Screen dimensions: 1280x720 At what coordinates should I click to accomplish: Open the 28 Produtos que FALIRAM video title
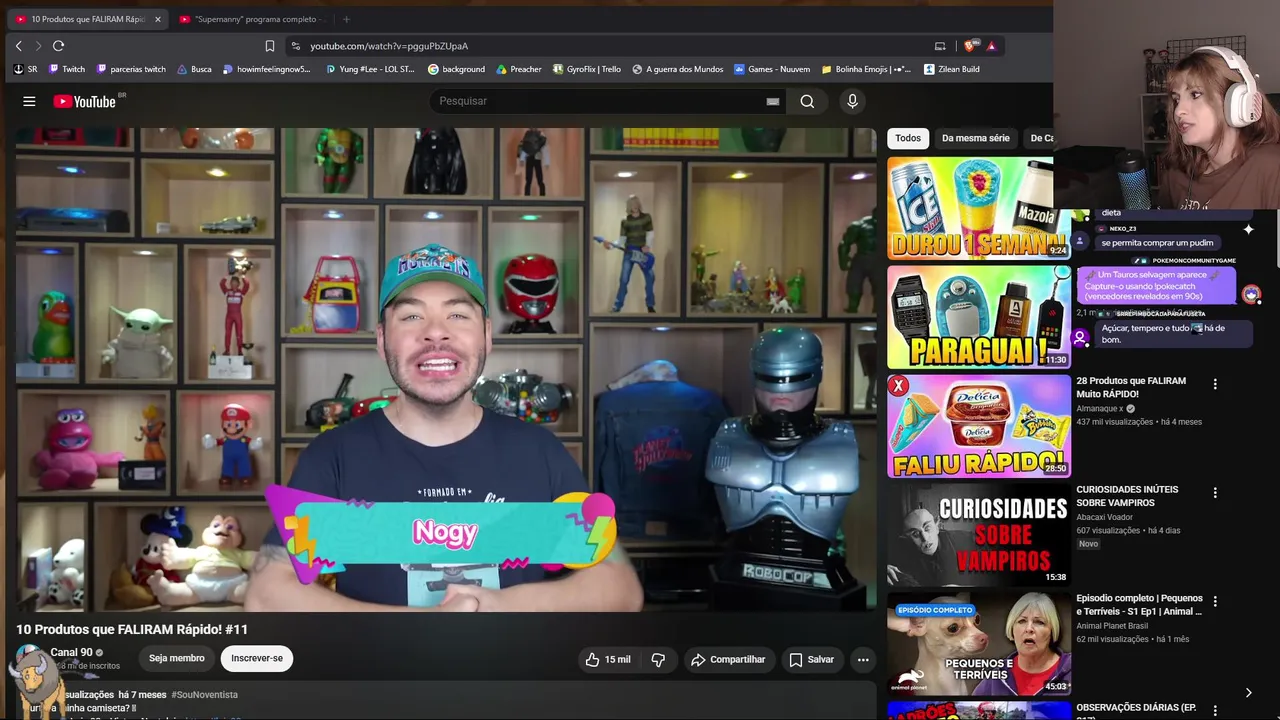(1131, 387)
